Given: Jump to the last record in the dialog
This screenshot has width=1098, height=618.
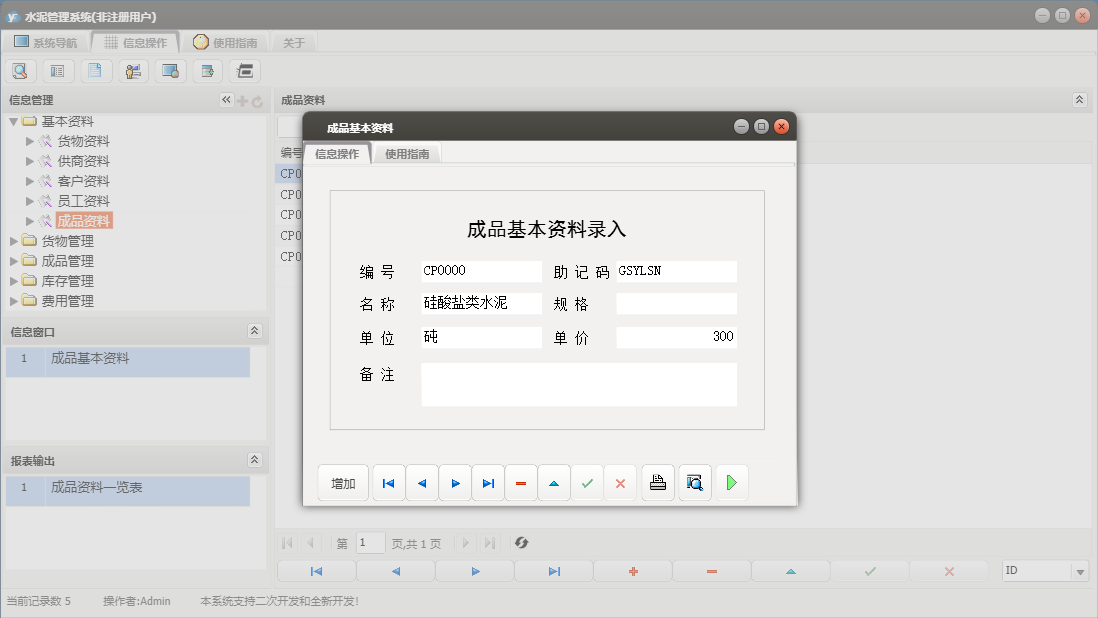Looking at the screenshot, I should coord(488,482).
